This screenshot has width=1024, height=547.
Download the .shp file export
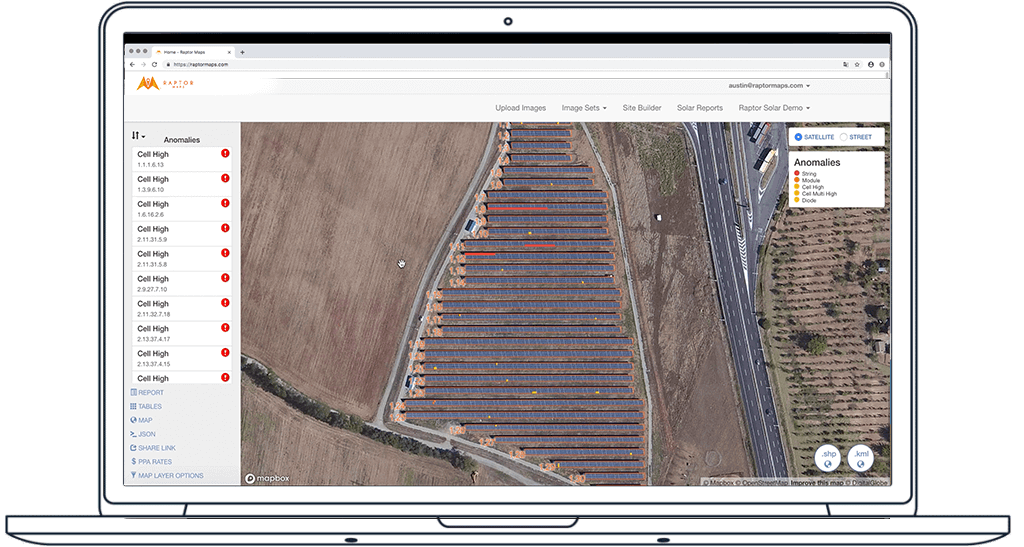[828, 458]
